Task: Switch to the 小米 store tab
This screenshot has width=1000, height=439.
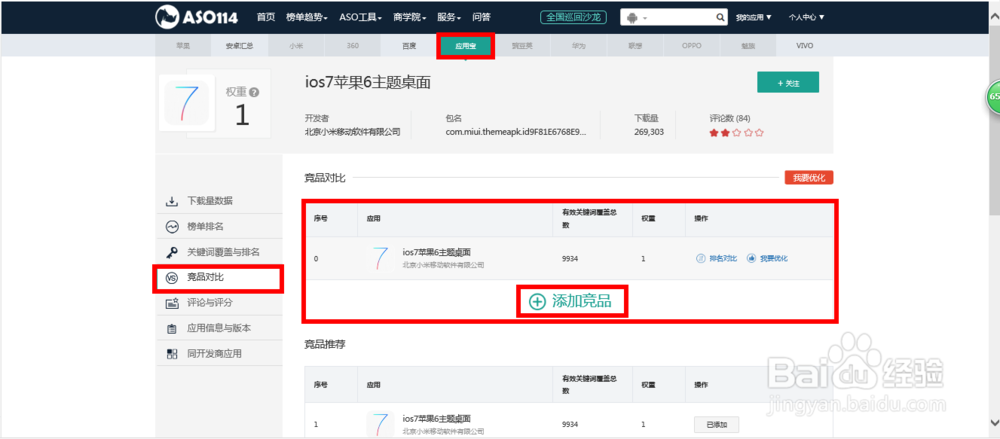Action: [296, 46]
